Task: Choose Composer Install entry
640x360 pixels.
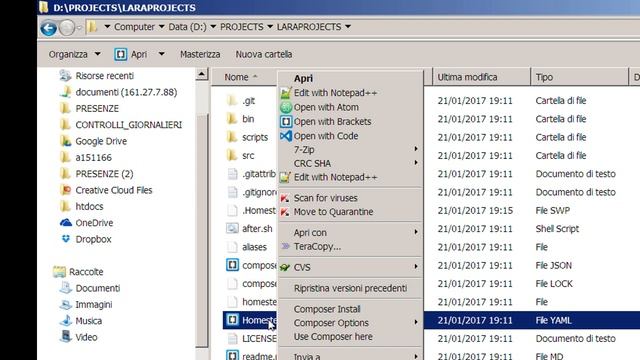Action: click(351, 309)
